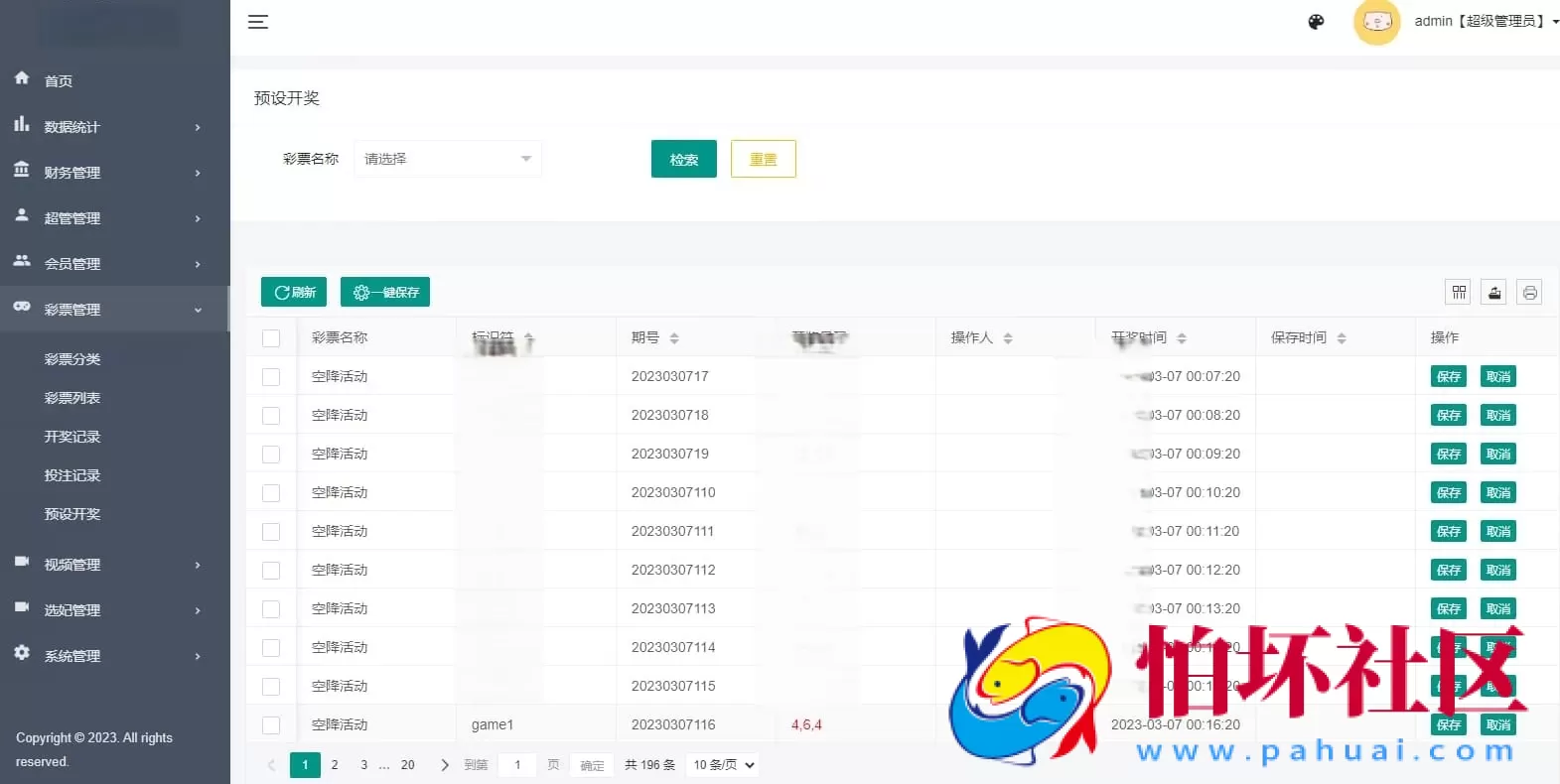Toggle the select-all header checkbox

tap(271, 338)
